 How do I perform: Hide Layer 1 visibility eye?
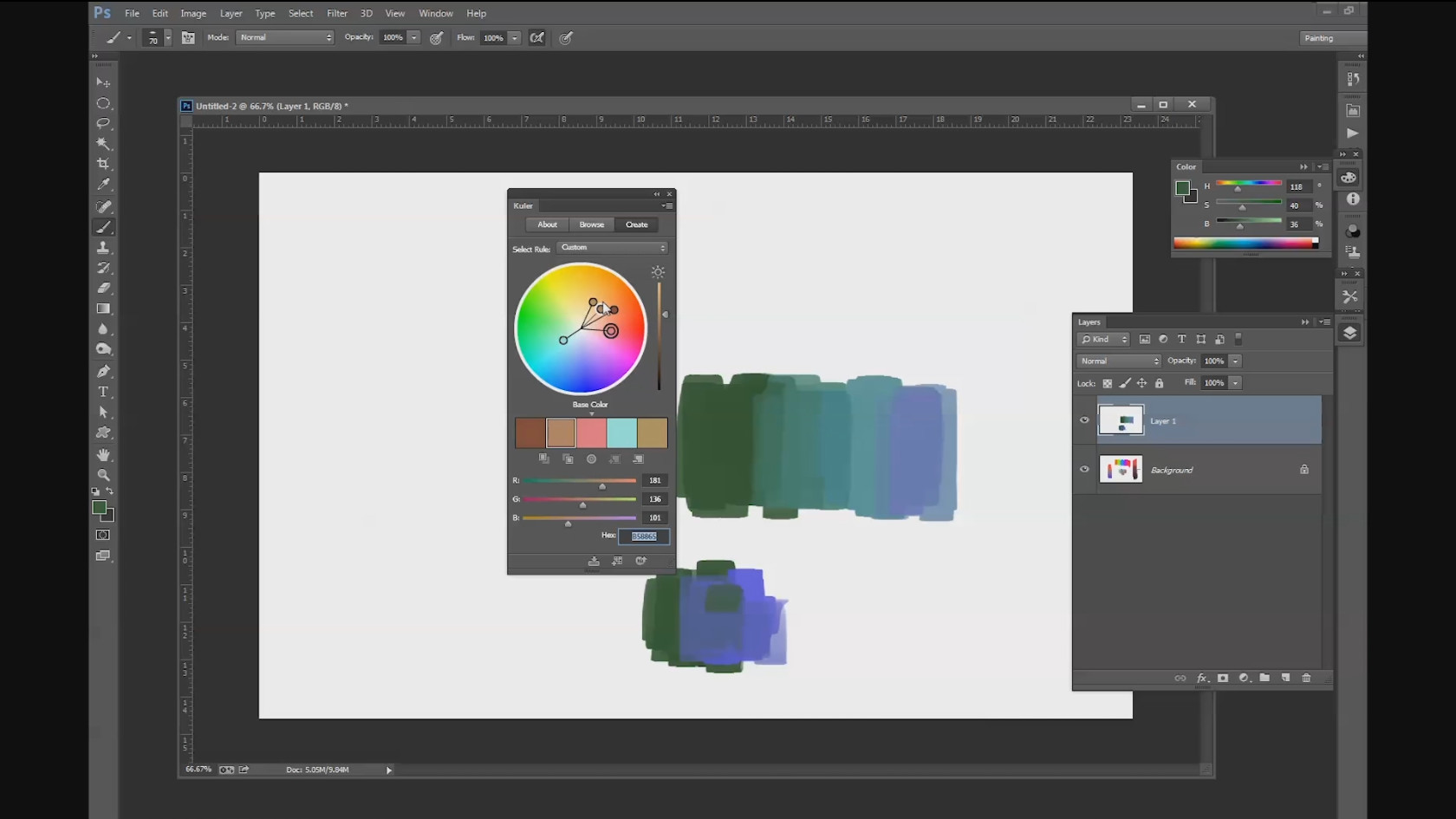[1084, 420]
